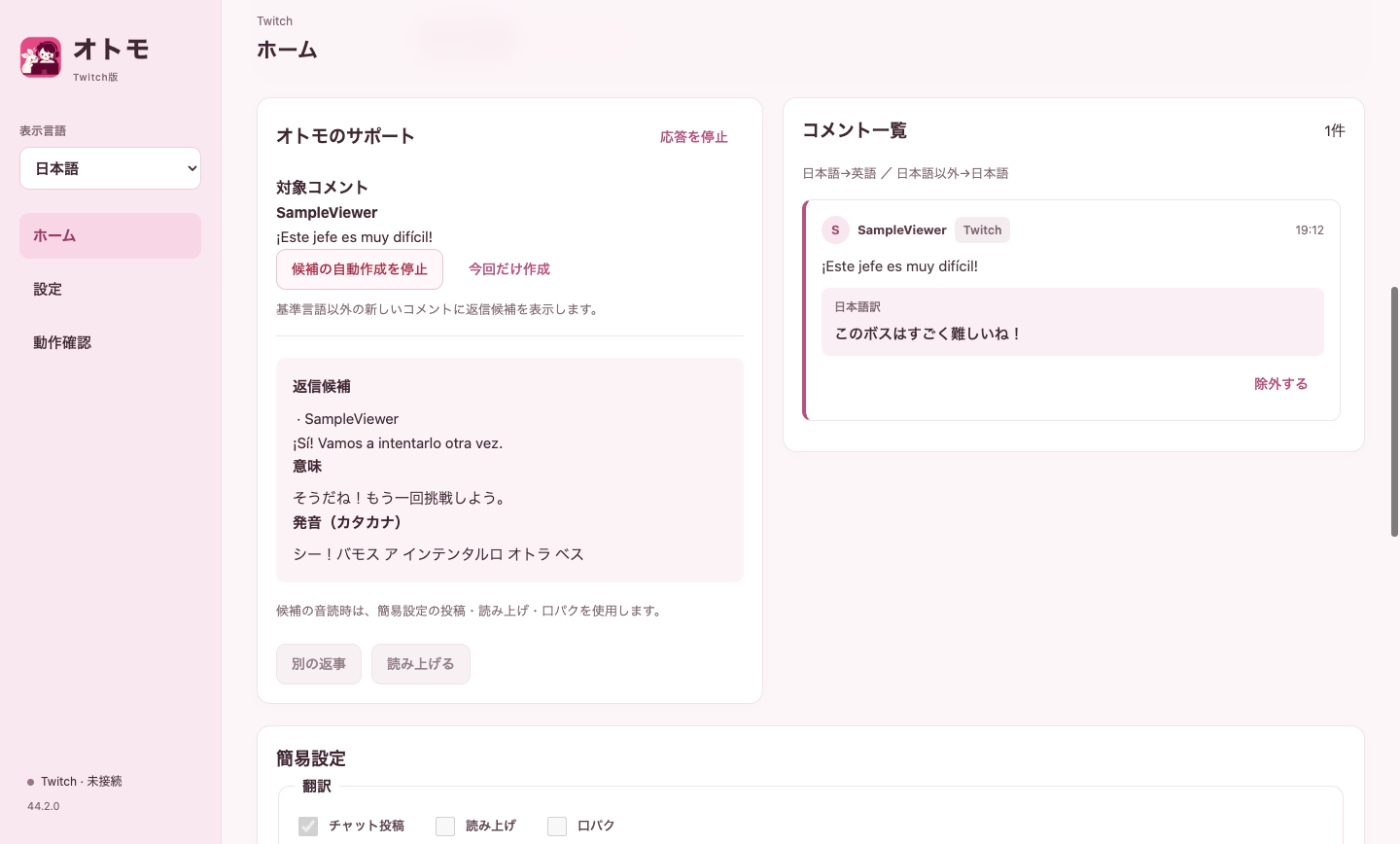Screen dimensions: 1400x844
Task: Click reply text ¡Sí! Vamos a intentarlo otra vez.
Action: pos(398,443)
